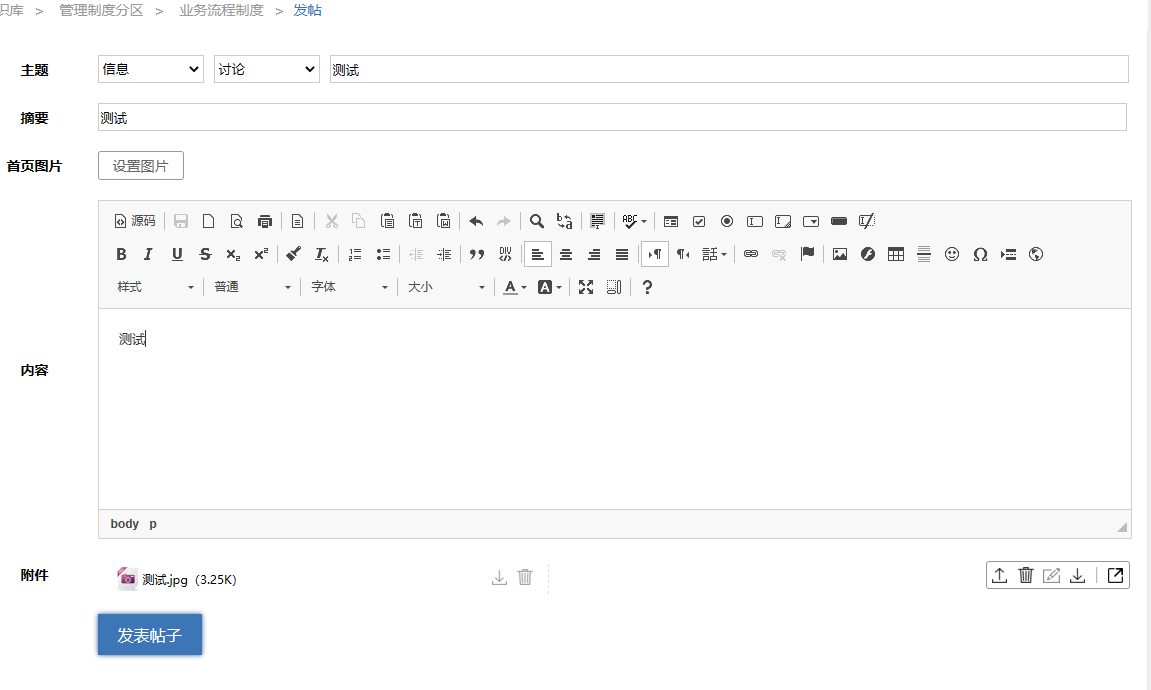Toggle block quote formatting
This screenshot has width=1151, height=690.
pyautogui.click(x=477, y=254)
